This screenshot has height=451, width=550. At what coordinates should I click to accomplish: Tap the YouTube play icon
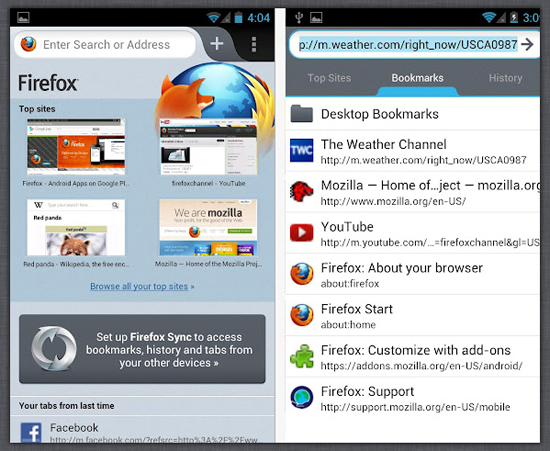pyautogui.click(x=302, y=233)
